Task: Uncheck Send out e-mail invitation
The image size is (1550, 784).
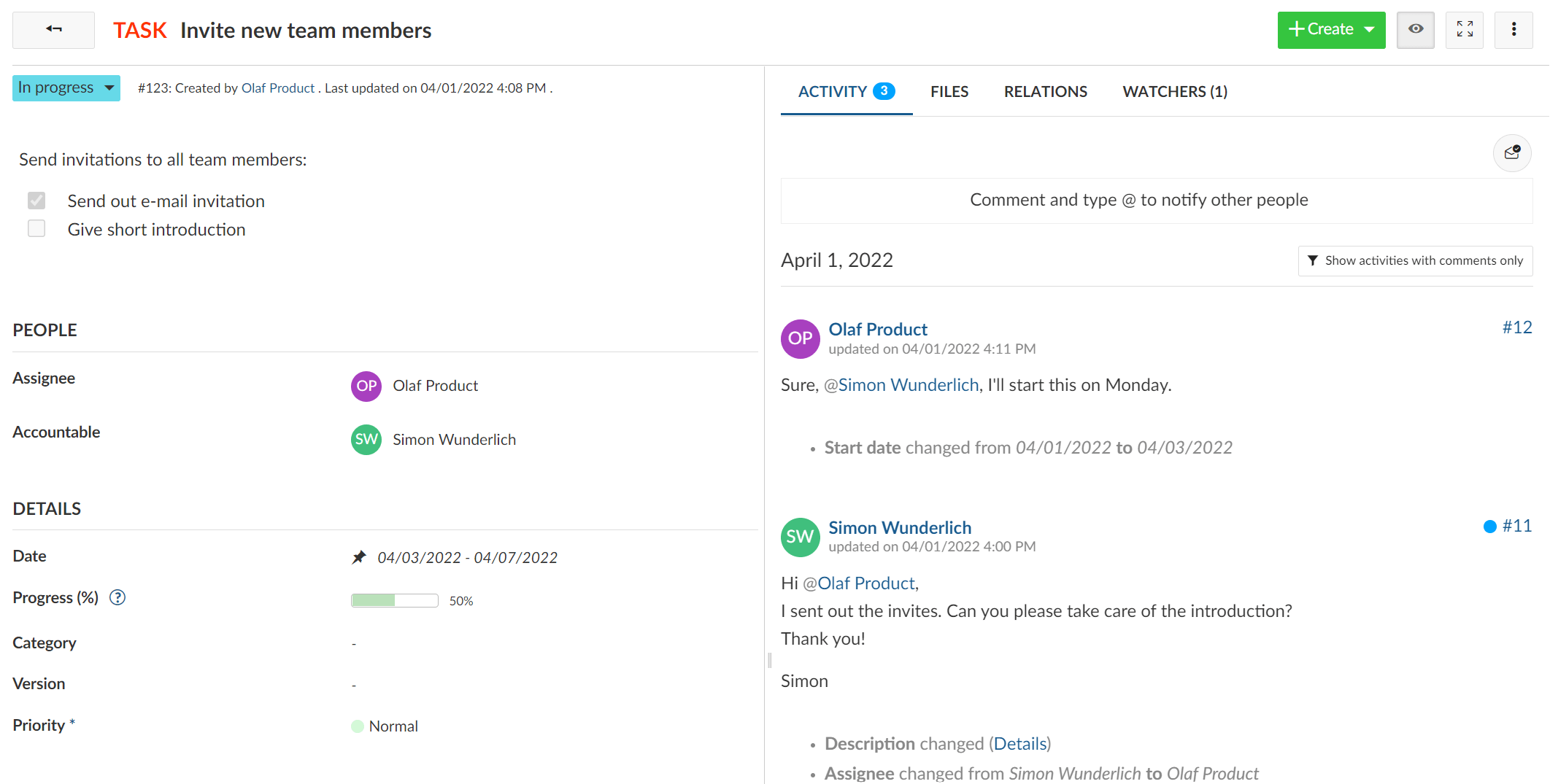Action: (x=36, y=201)
